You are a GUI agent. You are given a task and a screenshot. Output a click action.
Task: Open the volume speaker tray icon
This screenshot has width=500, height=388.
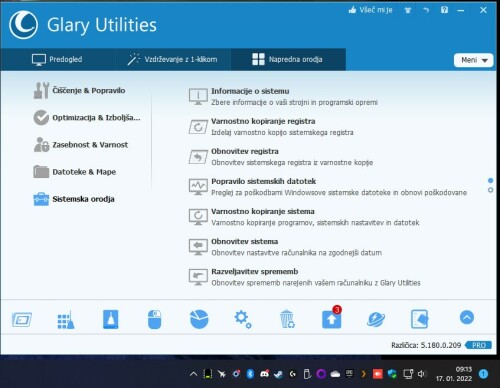(422, 374)
